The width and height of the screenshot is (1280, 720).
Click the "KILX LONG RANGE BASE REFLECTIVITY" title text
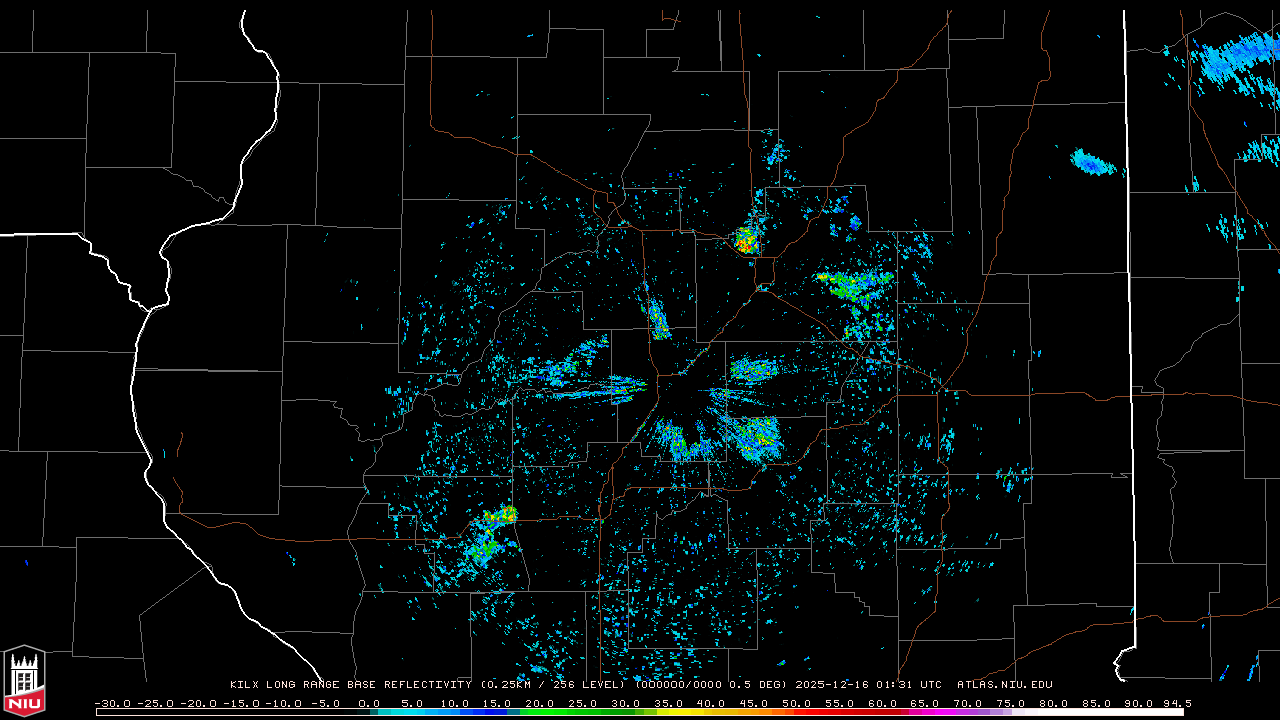tap(351, 685)
